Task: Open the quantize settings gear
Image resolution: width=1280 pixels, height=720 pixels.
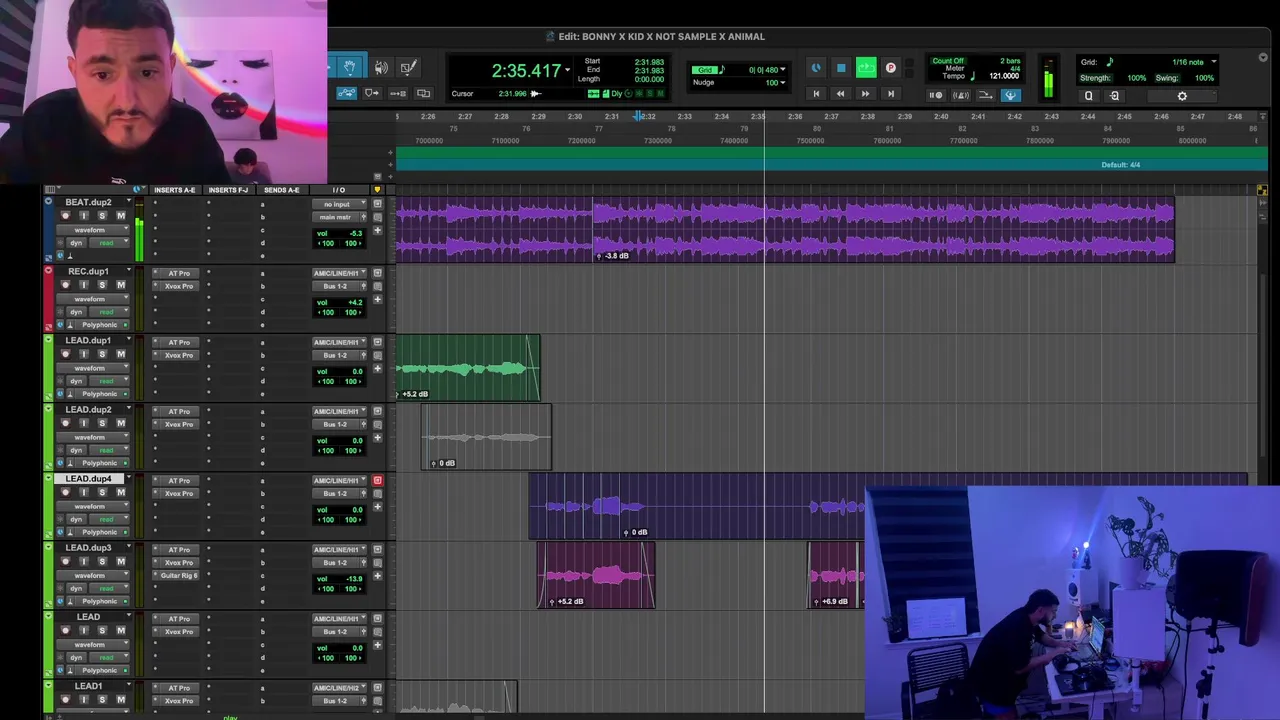Action: (x=1182, y=96)
